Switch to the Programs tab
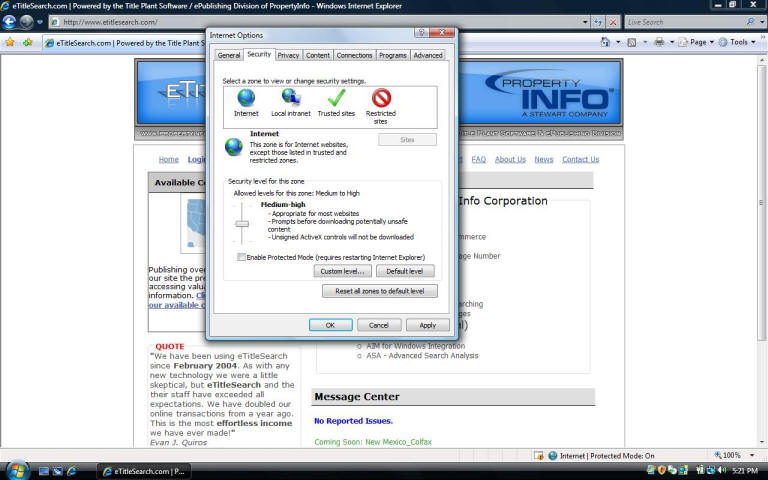 [x=392, y=55]
